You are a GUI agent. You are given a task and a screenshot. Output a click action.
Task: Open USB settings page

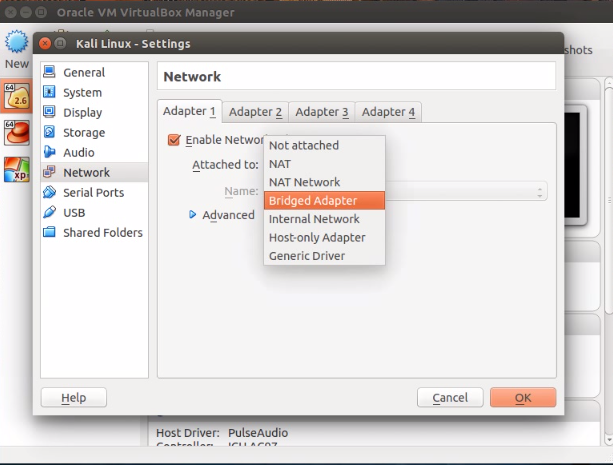(94, 212)
